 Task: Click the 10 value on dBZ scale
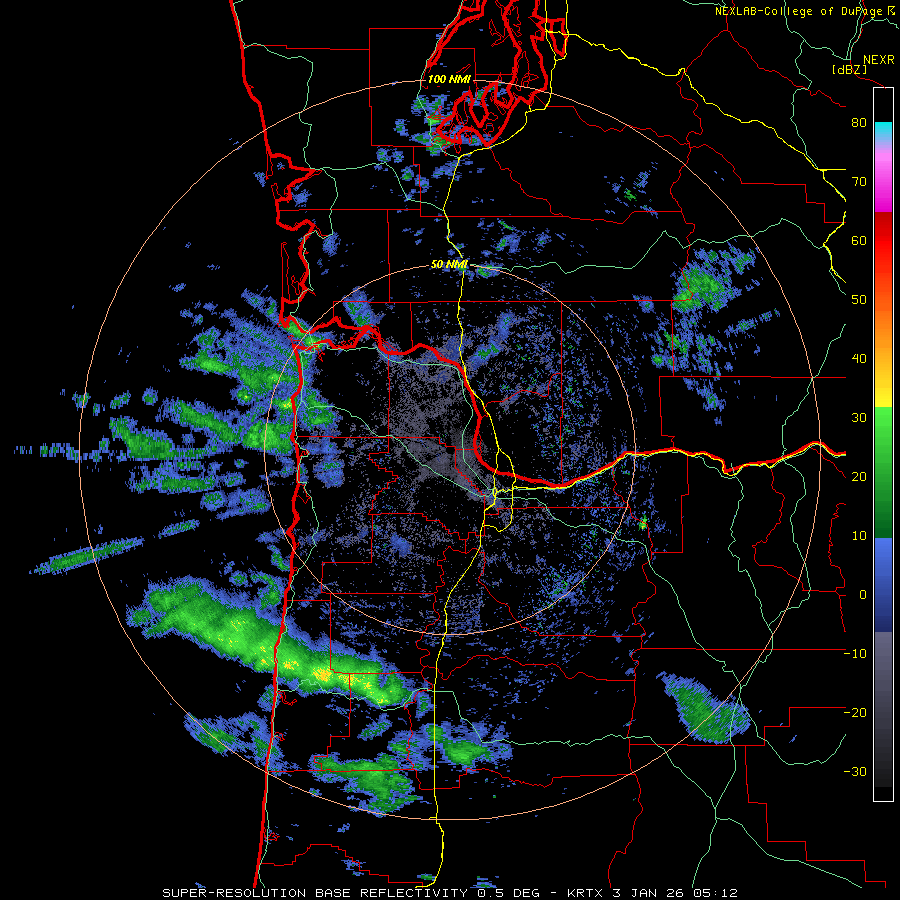point(859,537)
